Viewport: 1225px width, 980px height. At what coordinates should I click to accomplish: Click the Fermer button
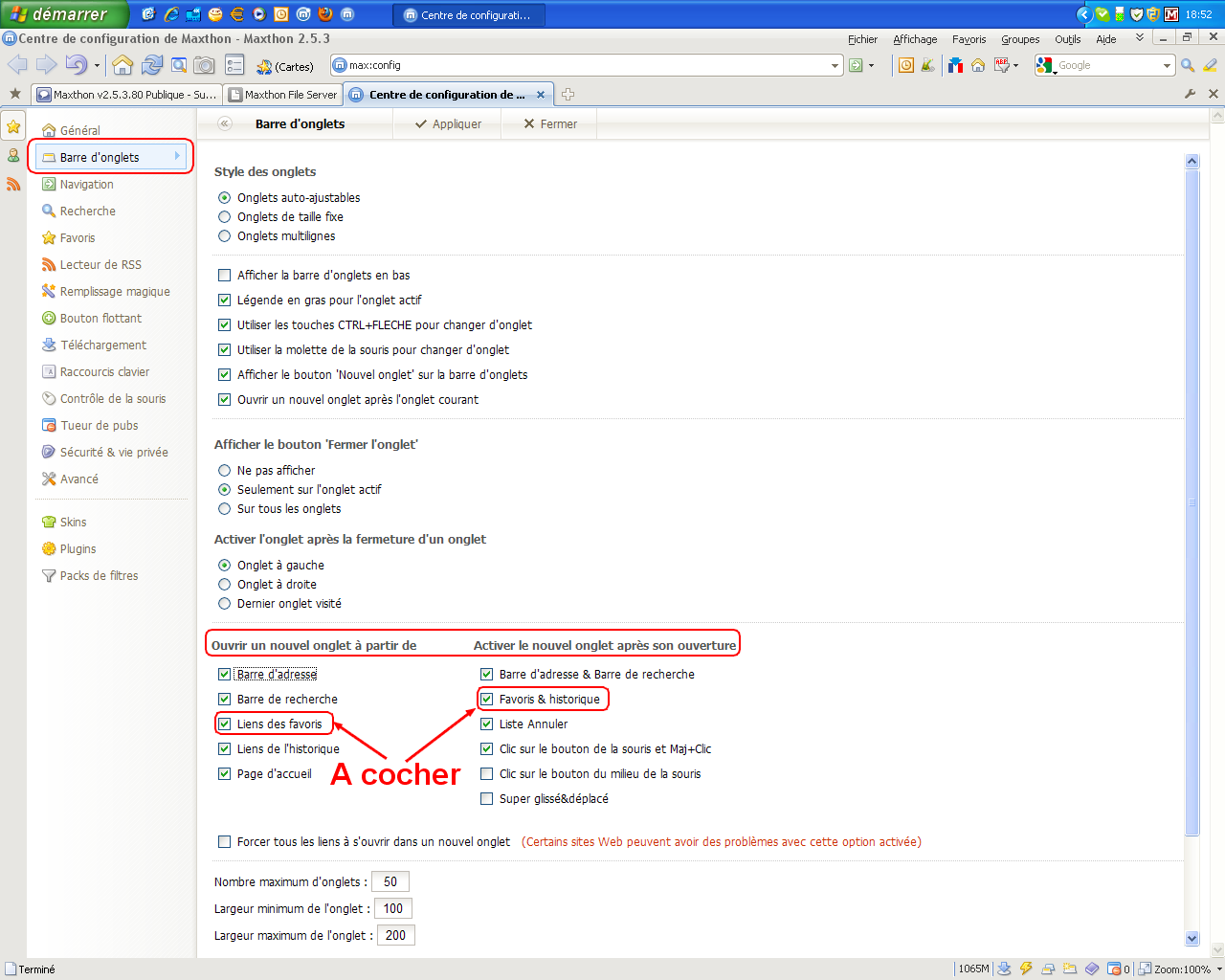pos(550,124)
